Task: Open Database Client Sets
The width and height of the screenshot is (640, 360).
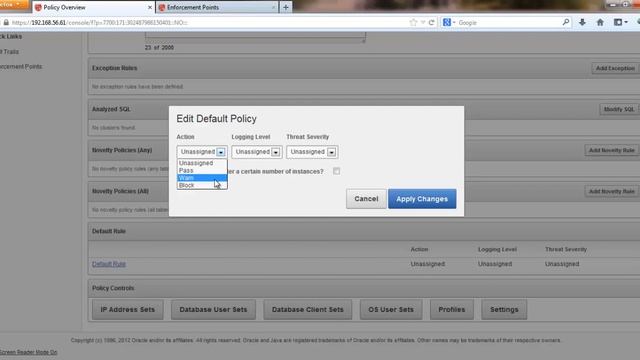Action: 308,310
